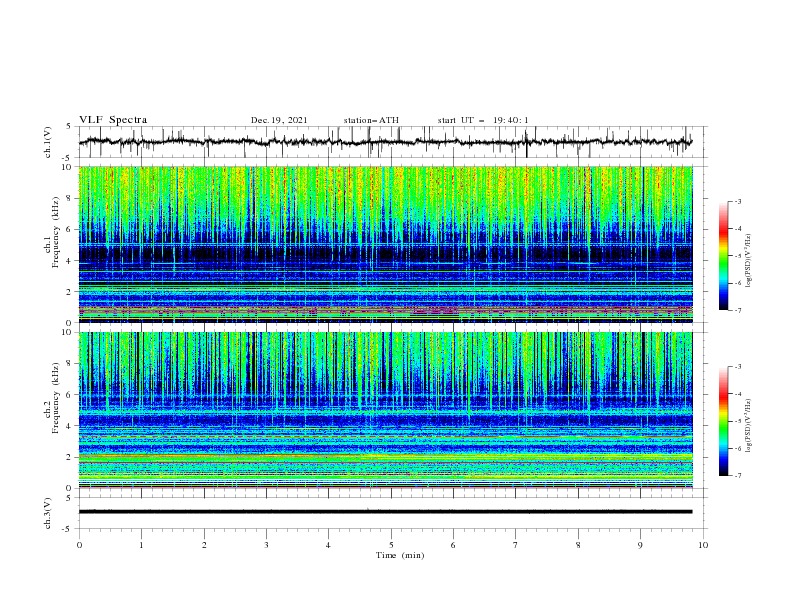Viewport: 792px width, 612px height.
Task: Click the ch.1 spectrogram color bar
Action: click(x=723, y=256)
